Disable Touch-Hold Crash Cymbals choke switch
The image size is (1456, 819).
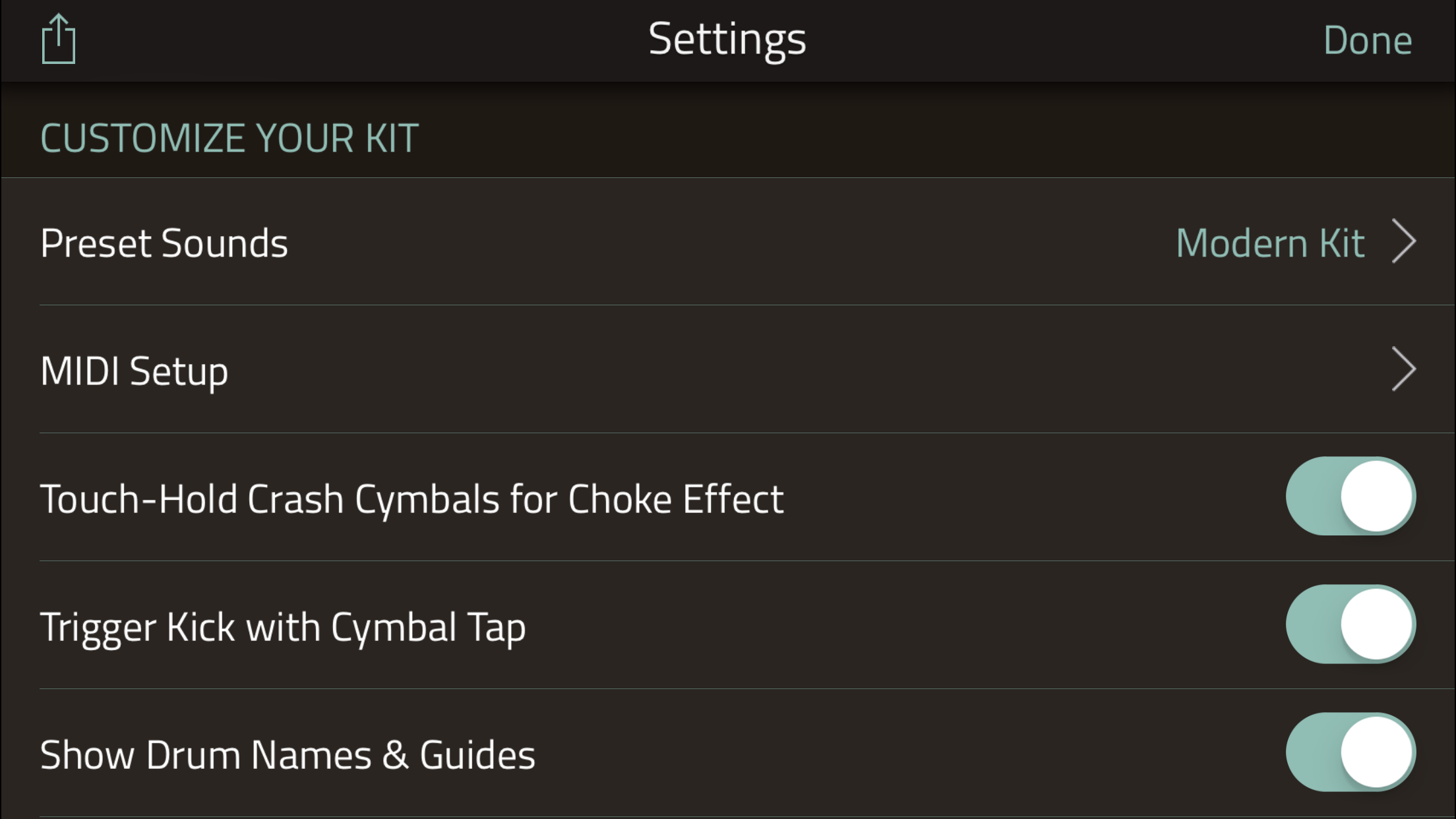pyautogui.click(x=1350, y=496)
